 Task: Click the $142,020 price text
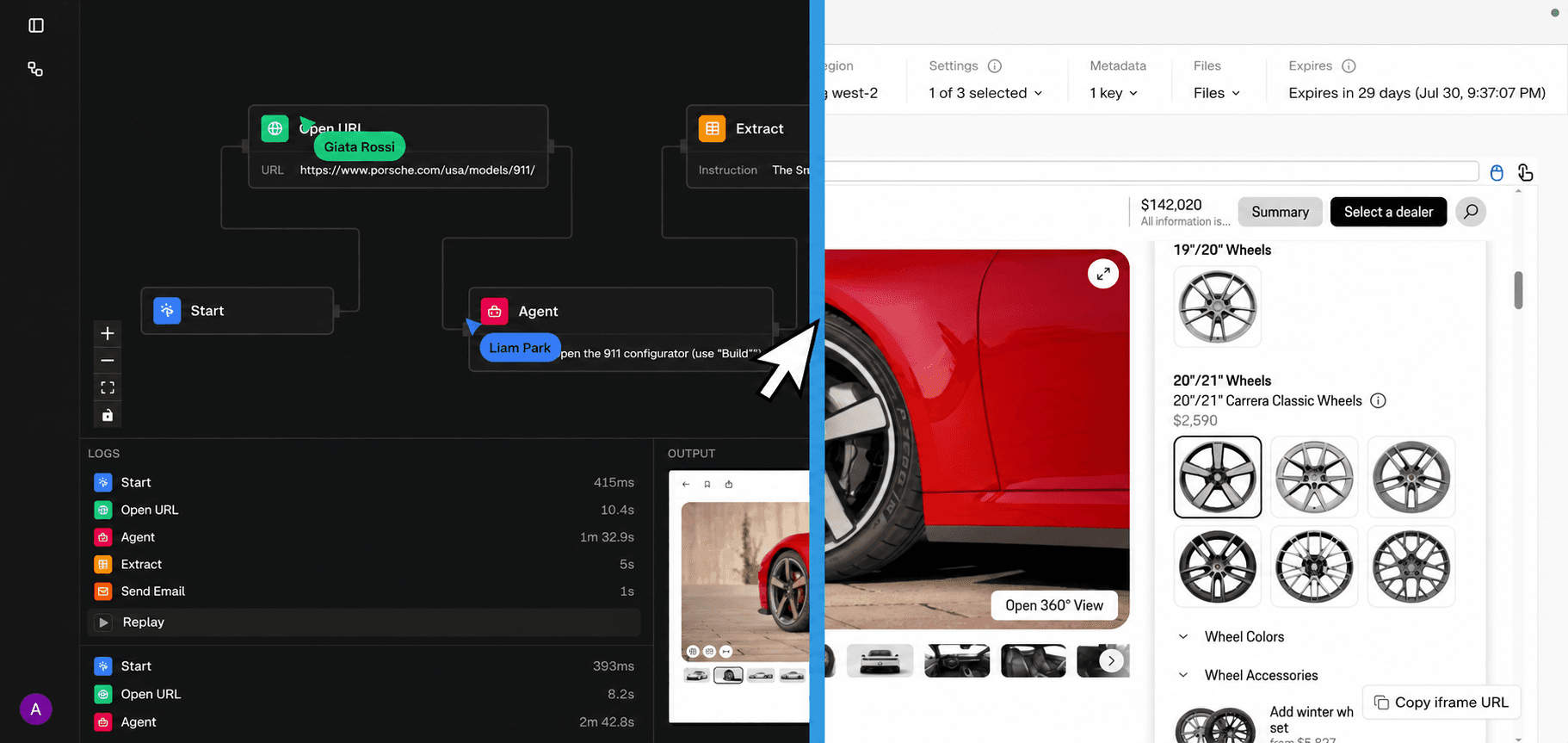(1171, 205)
